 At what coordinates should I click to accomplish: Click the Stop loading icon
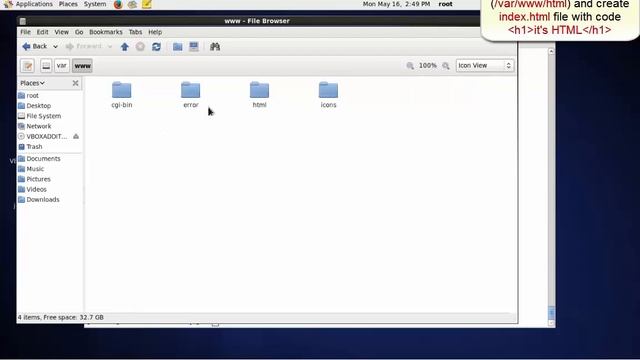140,47
